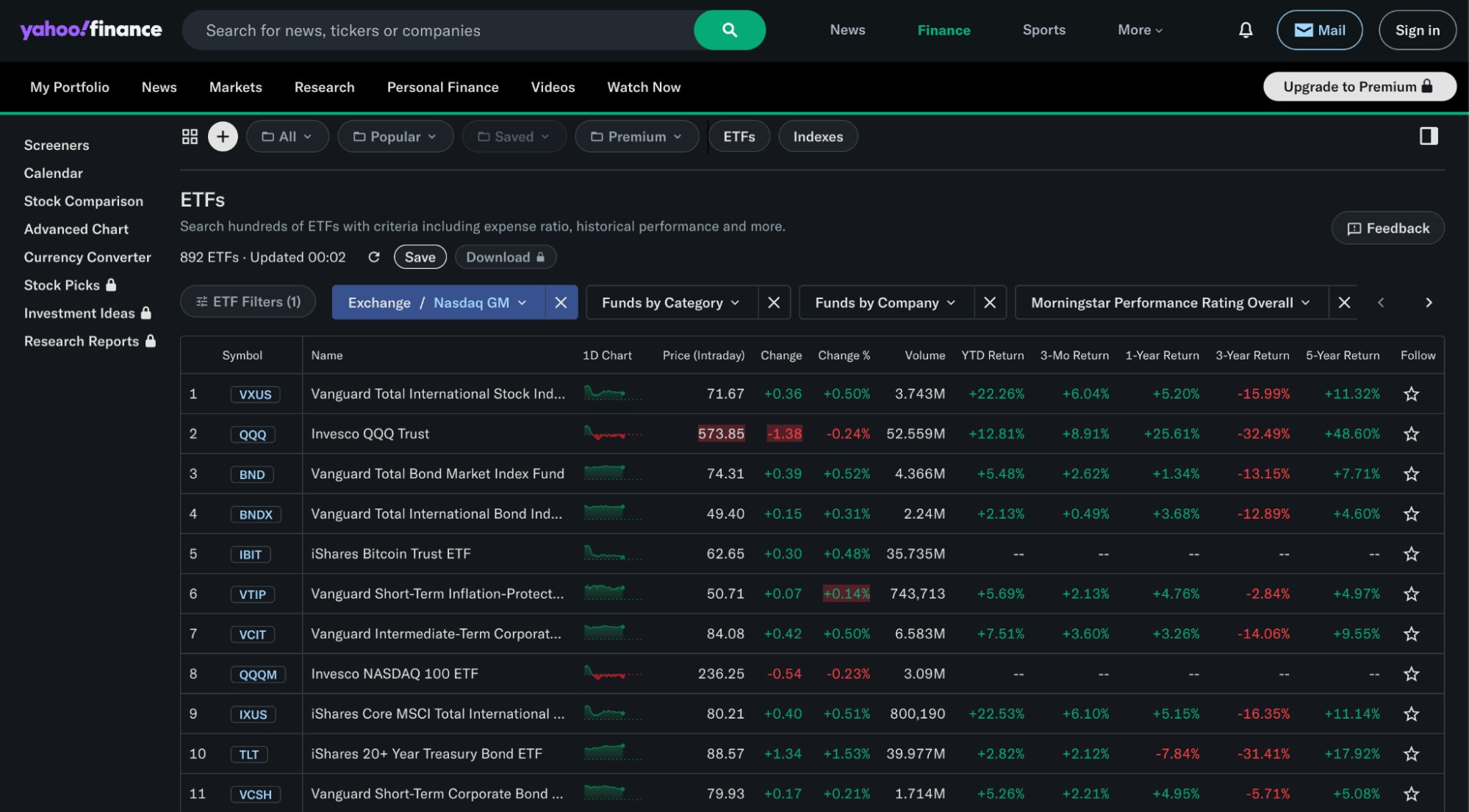1469x812 pixels.
Task: Open the My Portfolio tab
Action: [70, 87]
